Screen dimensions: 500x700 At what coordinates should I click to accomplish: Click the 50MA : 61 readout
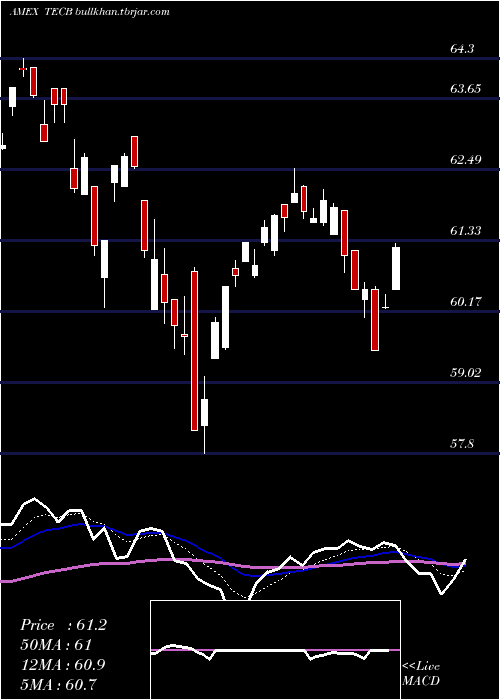56,645
